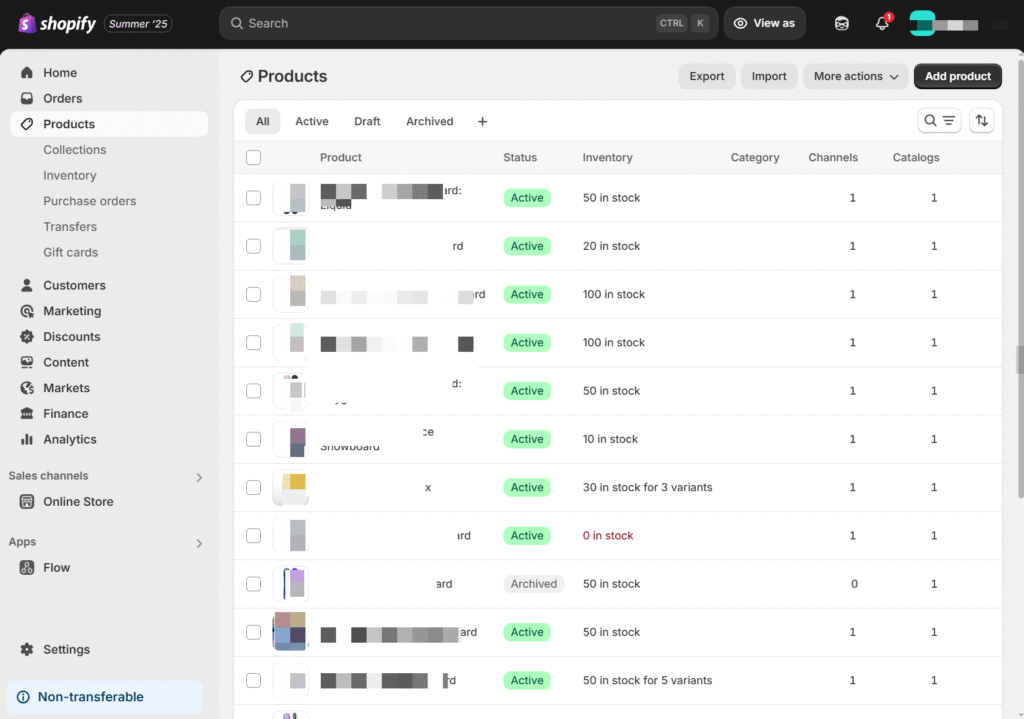
Task: Open the More actions dropdown
Action: [855, 76]
